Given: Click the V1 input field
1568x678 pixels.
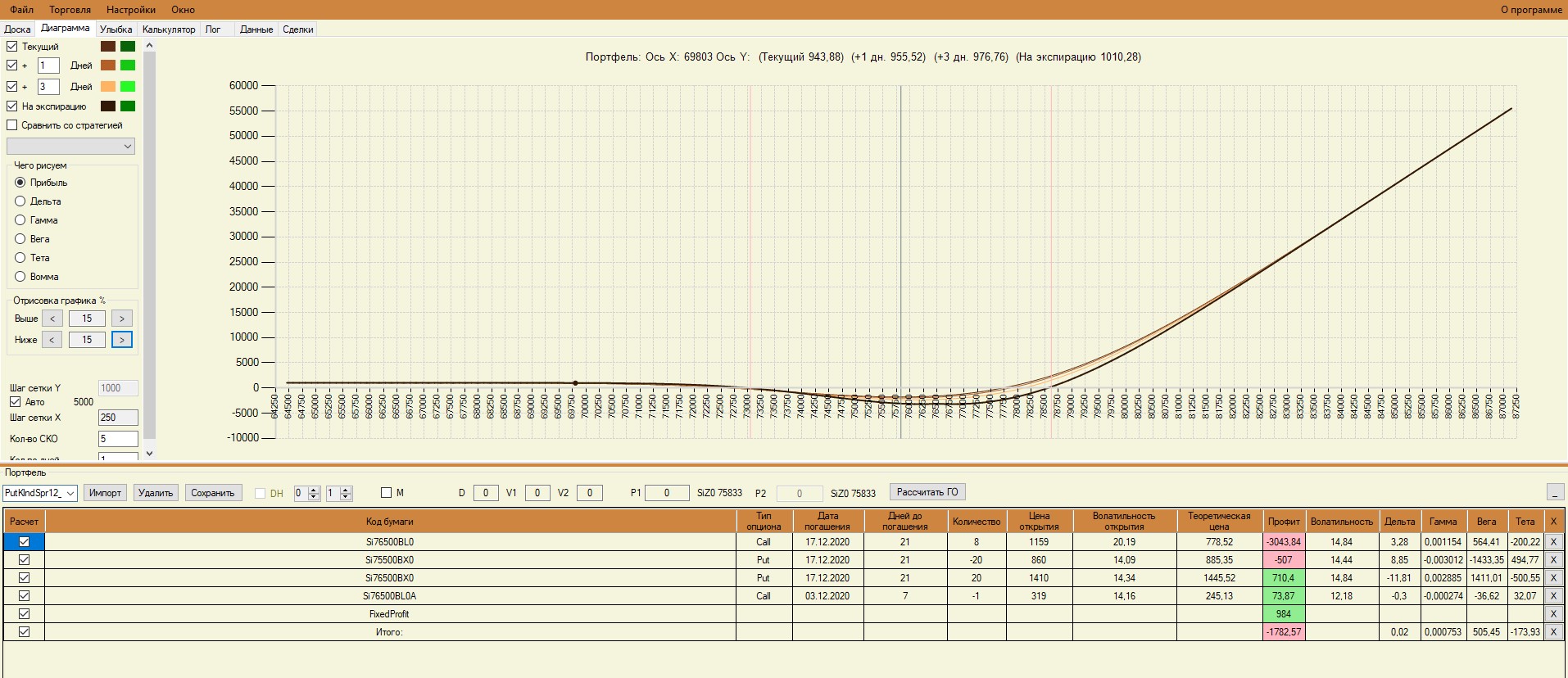Looking at the screenshot, I should (x=537, y=493).
